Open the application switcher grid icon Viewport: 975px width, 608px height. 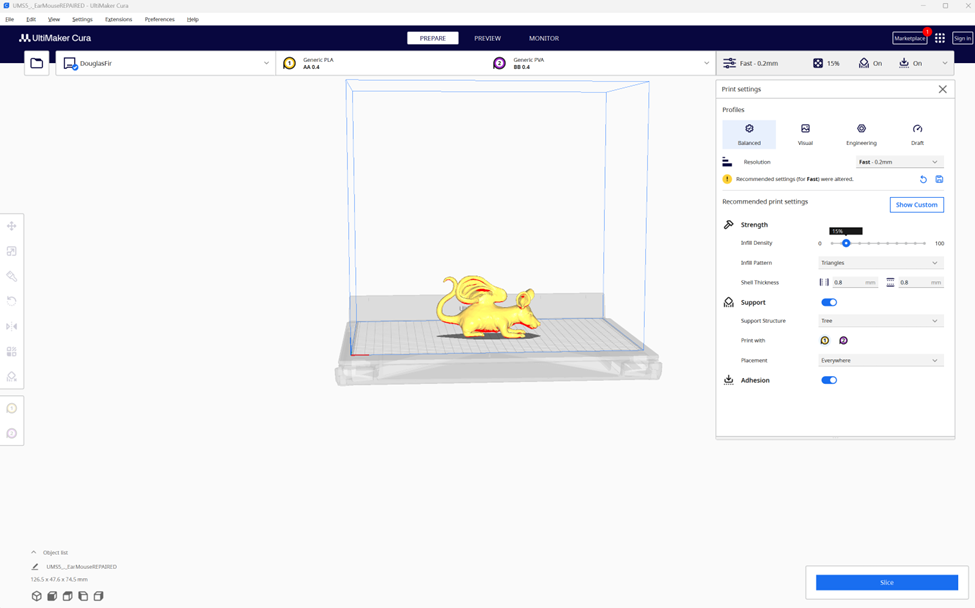(940, 38)
